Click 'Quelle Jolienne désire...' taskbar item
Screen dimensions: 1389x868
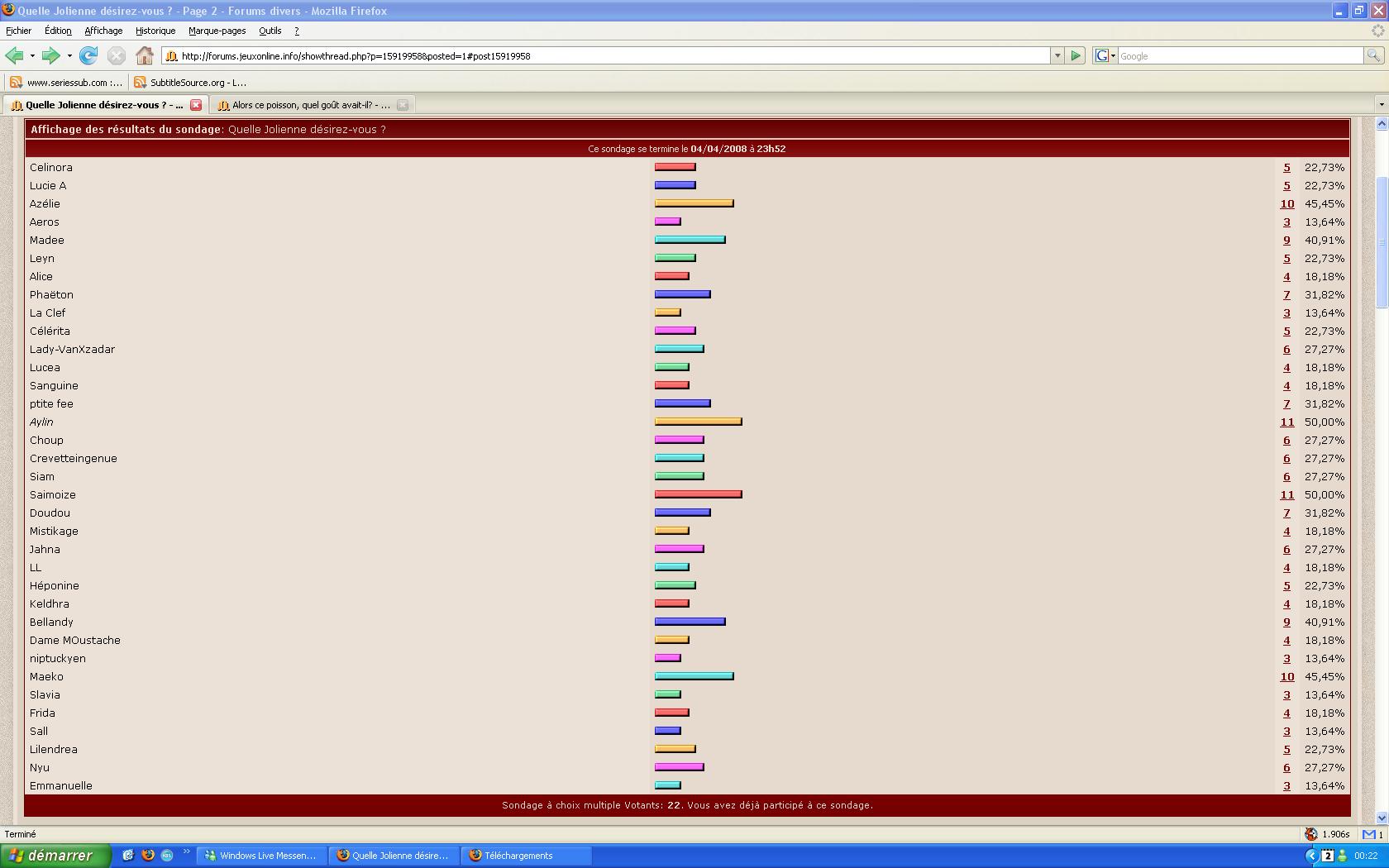point(394,856)
